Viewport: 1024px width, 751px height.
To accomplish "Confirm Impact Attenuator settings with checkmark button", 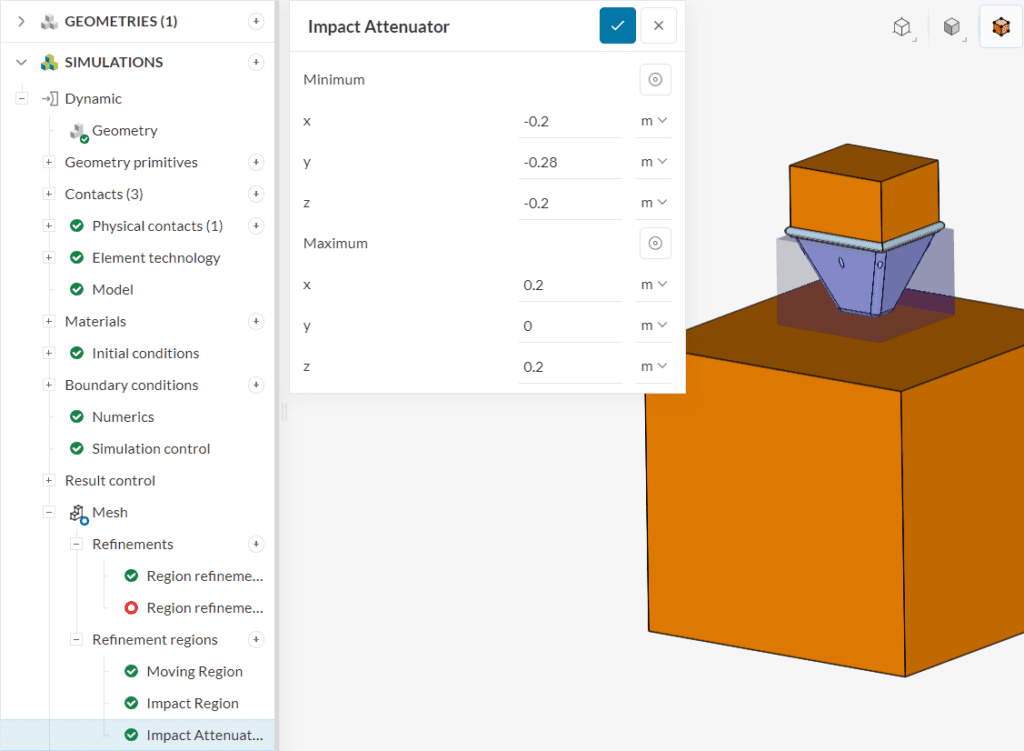I will click(x=617, y=26).
